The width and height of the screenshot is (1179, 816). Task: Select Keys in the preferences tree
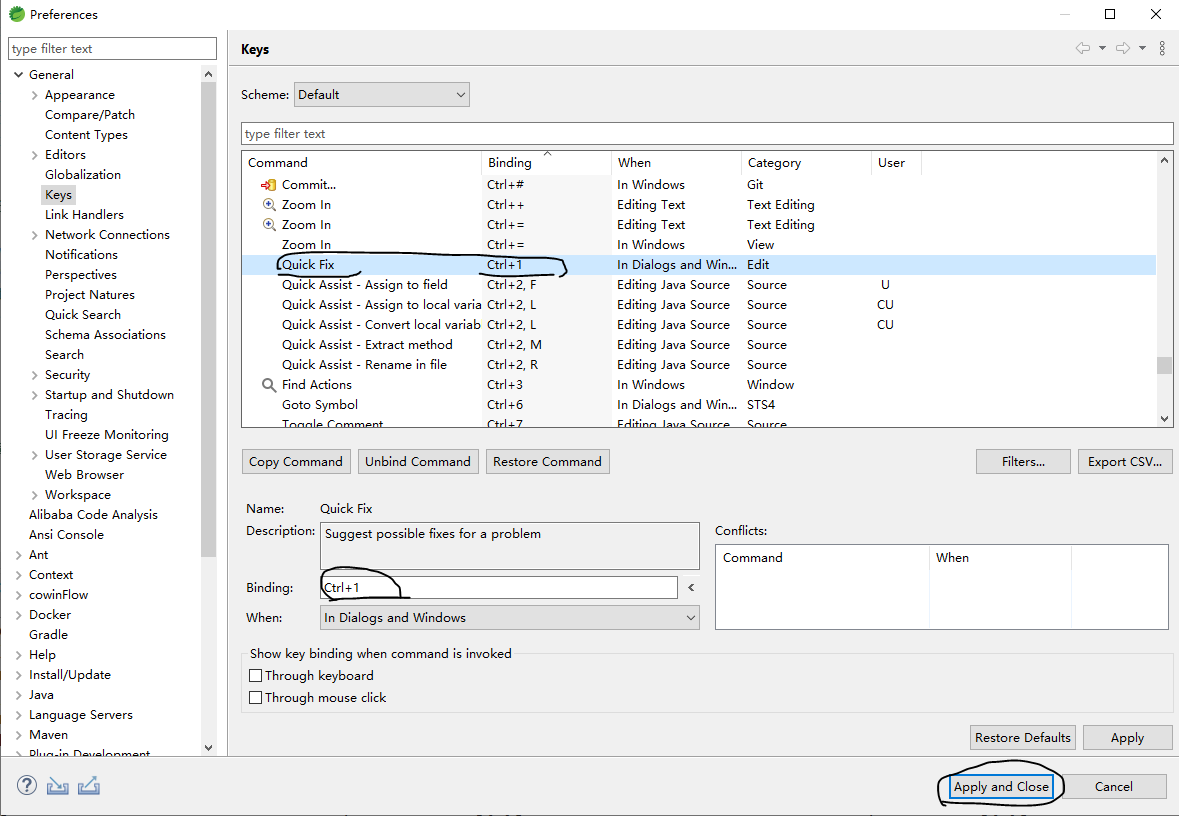click(x=59, y=195)
